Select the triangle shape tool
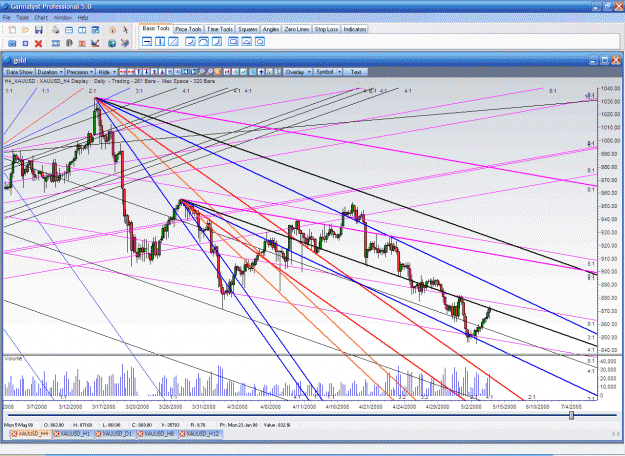 tap(246, 41)
